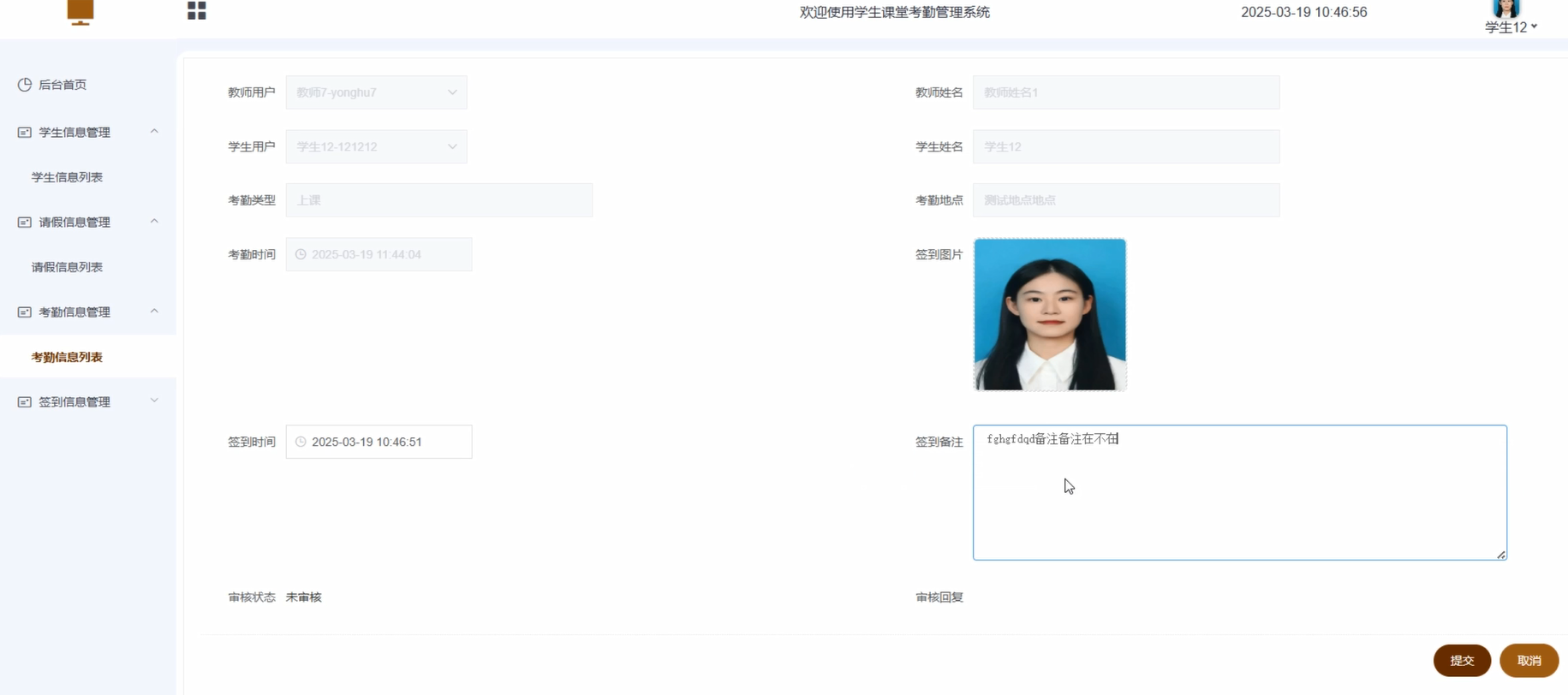Click the user avatar in top right
The height and width of the screenshot is (695, 1568).
click(x=1505, y=9)
